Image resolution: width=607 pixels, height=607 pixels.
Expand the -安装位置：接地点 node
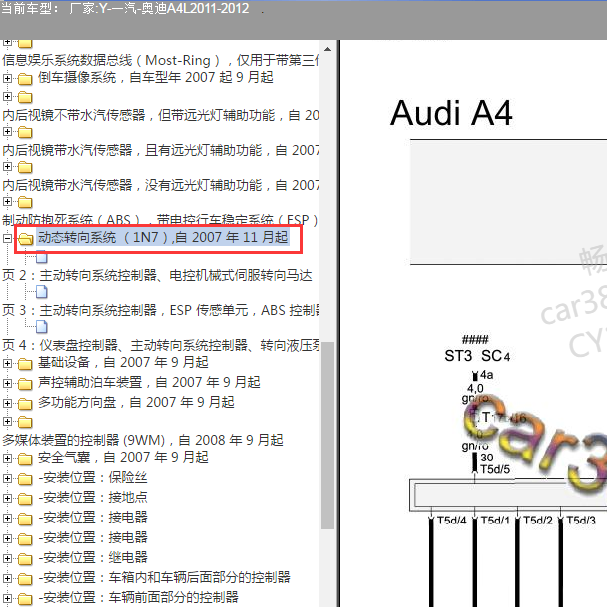point(7,499)
